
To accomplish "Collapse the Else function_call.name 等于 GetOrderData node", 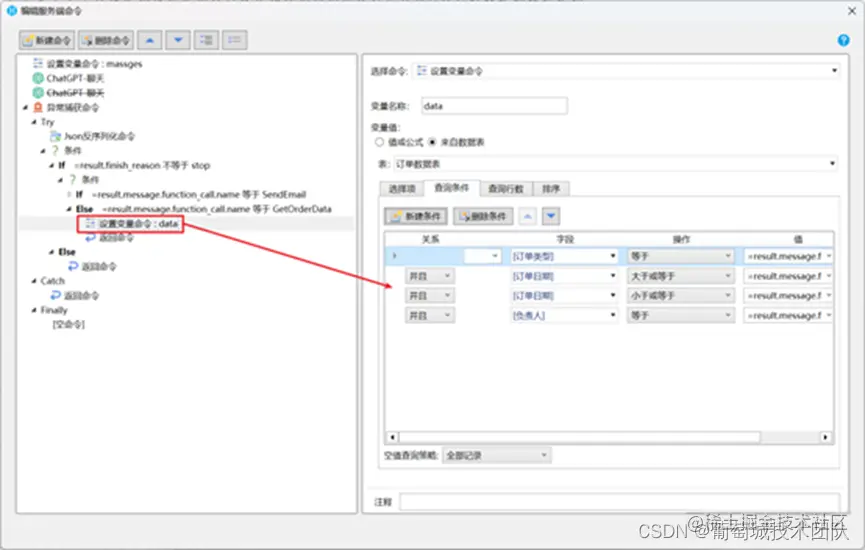I will [x=69, y=209].
